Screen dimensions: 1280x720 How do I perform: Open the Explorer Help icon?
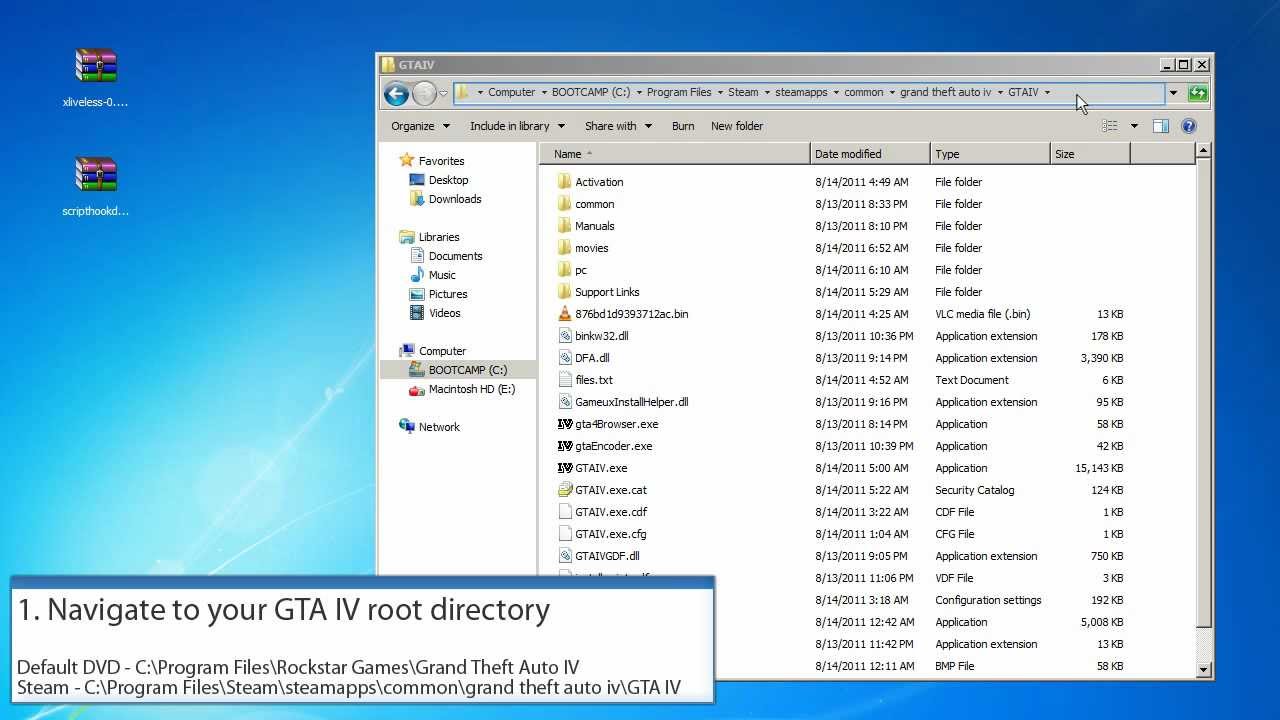pos(1189,126)
